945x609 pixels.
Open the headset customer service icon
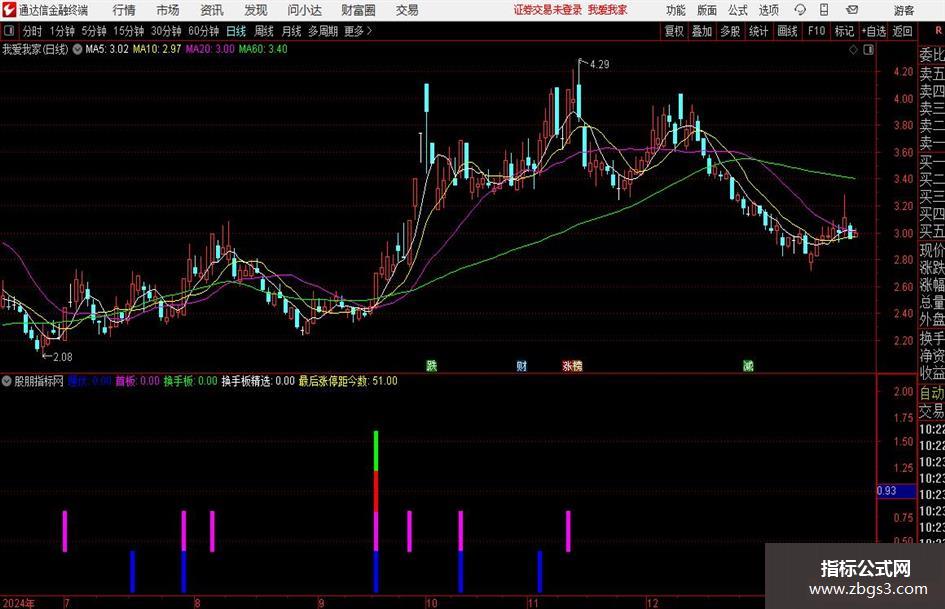800,10
